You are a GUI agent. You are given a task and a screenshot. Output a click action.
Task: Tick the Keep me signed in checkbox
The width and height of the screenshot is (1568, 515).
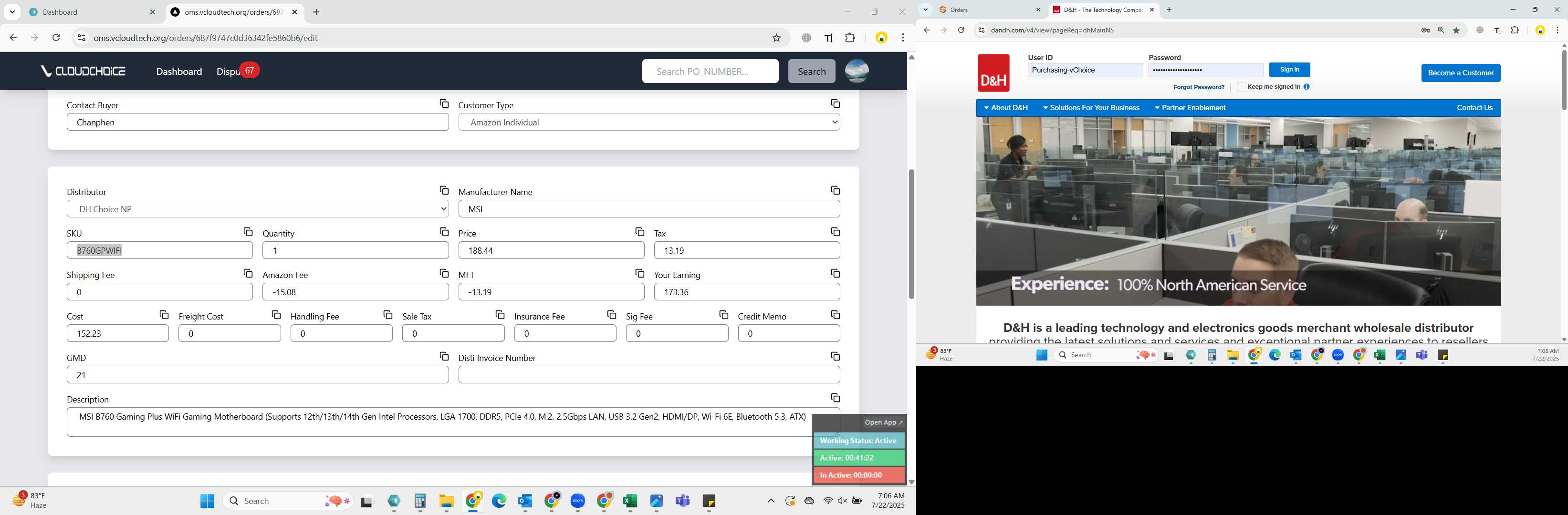coord(1241,87)
